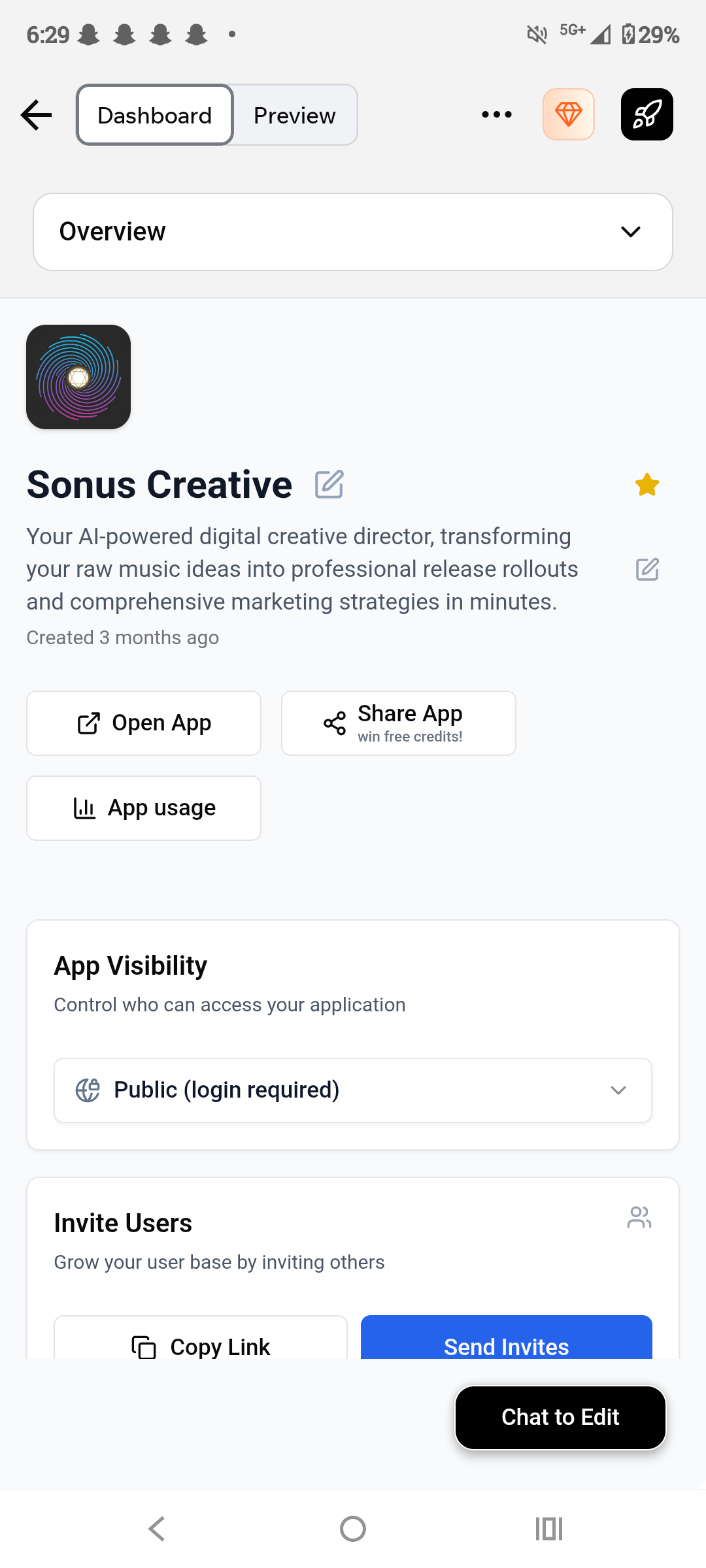This screenshot has width=706, height=1568.
Task: Edit the Sonus Creative app name
Action: click(x=329, y=484)
